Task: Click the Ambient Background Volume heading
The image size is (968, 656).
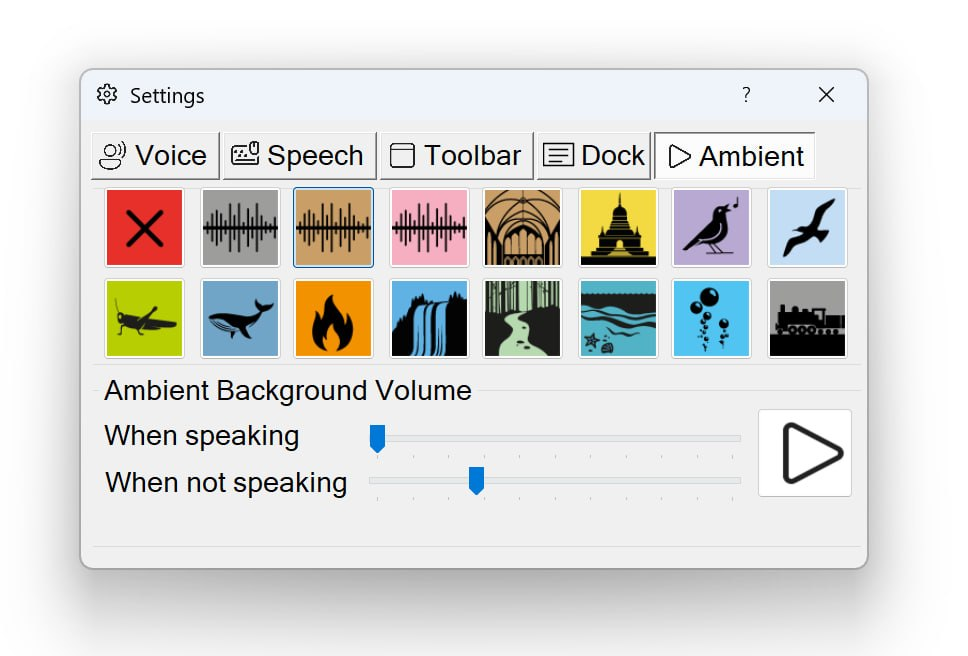Action: 288,391
